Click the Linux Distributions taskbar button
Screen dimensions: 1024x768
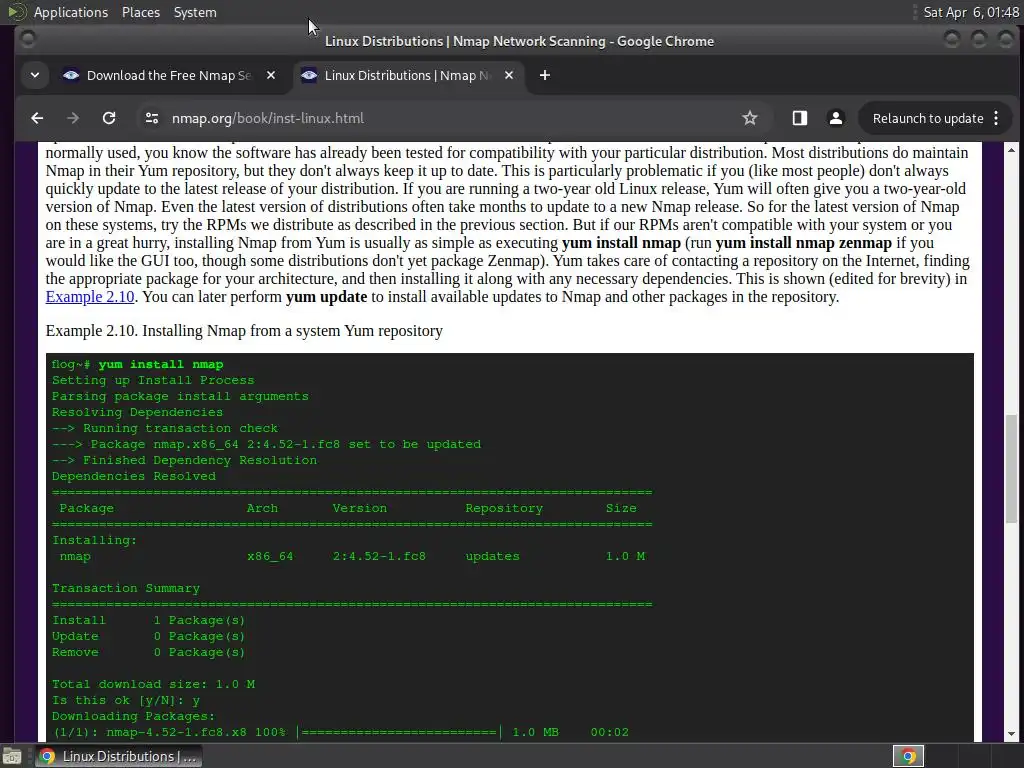tap(118, 756)
